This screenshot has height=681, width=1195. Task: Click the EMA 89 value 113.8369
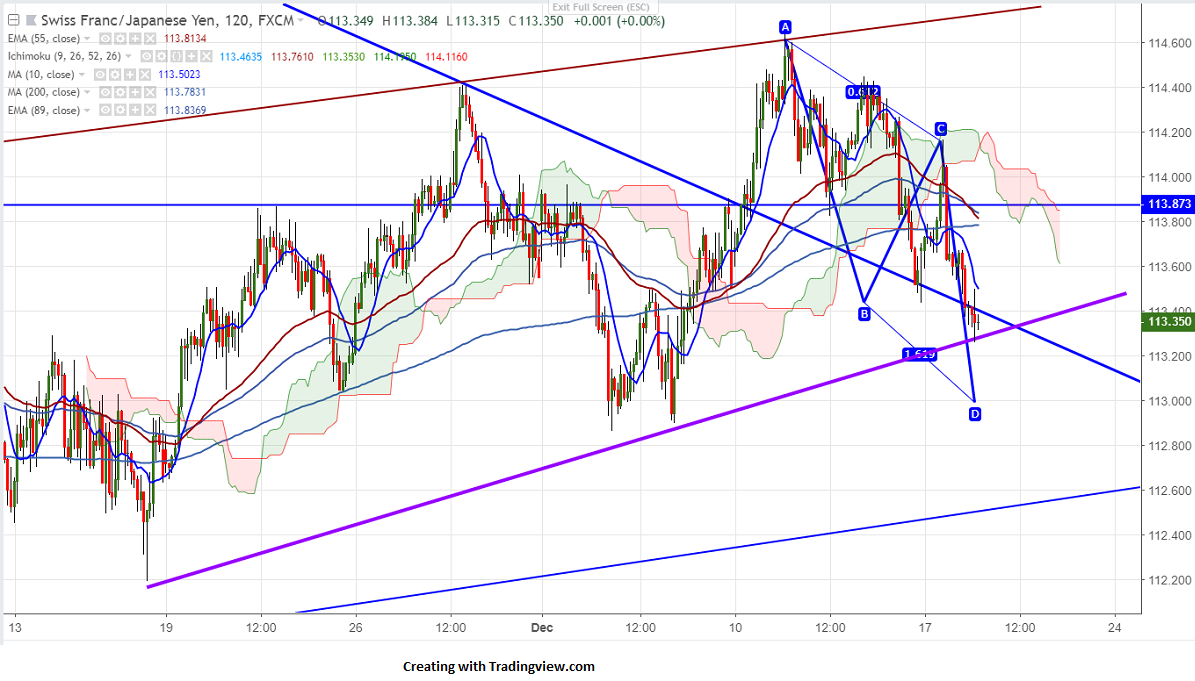185,110
